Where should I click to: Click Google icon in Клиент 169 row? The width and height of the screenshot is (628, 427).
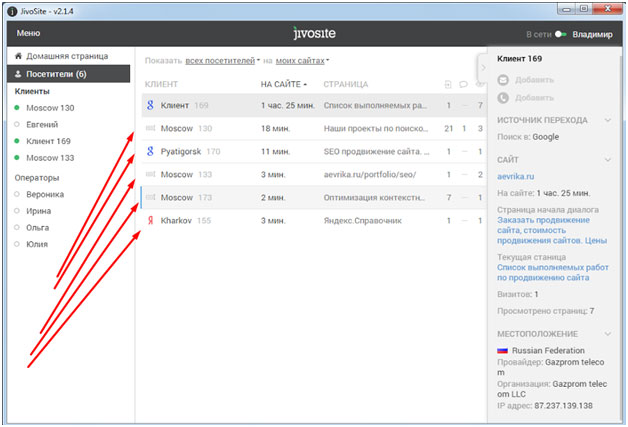point(150,105)
